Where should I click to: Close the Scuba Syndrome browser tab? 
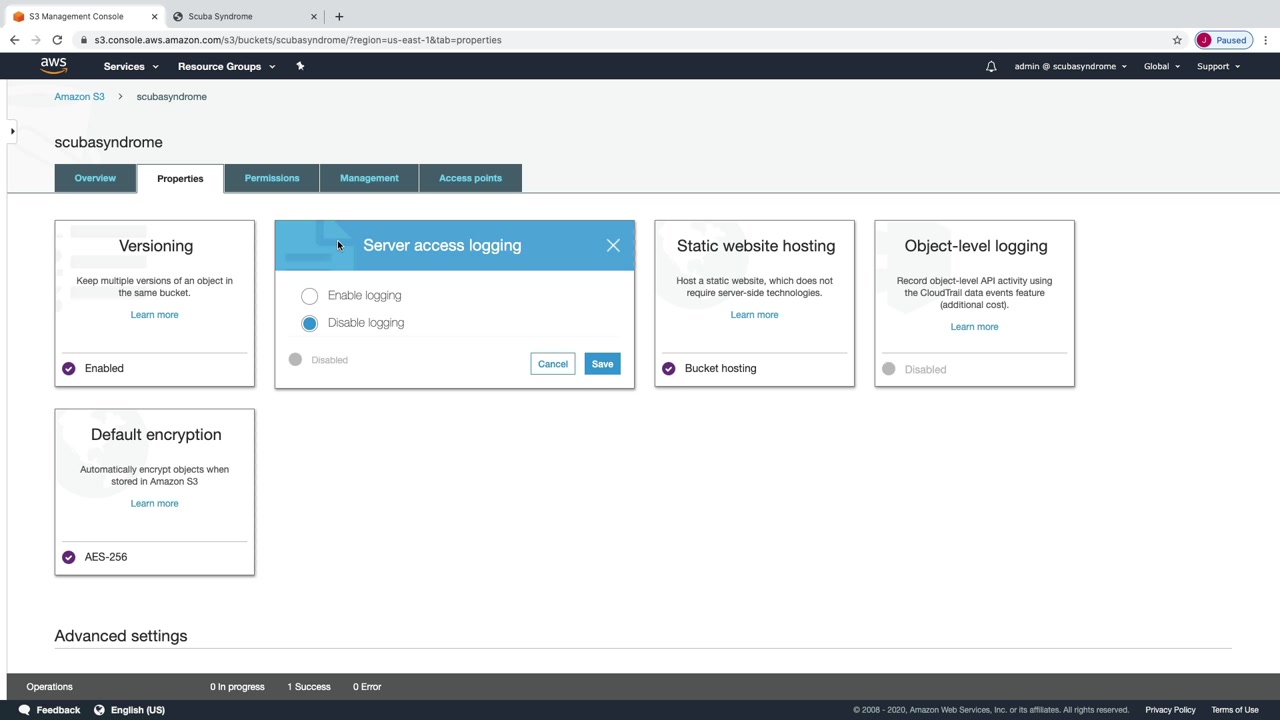pyautogui.click(x=313, y=16)
